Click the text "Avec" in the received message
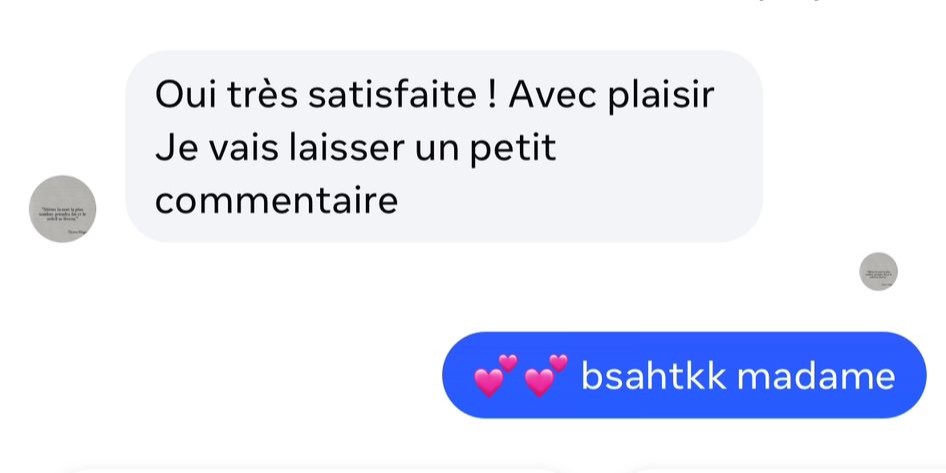This screenshot has height=473, width=946. tap(552, 95)
